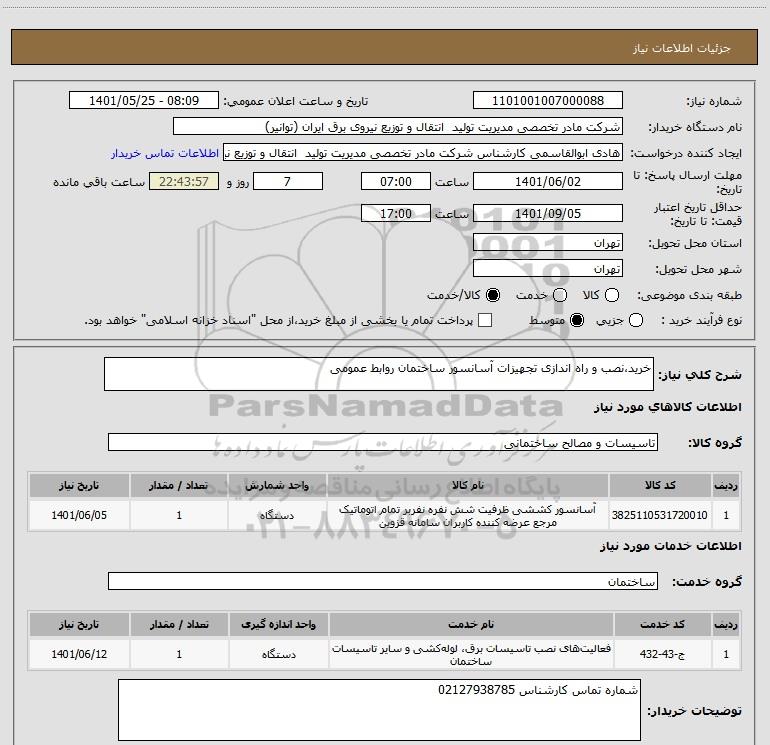Click the delivery city field تهران
The image size is (770, 745).
click(548, 268)
